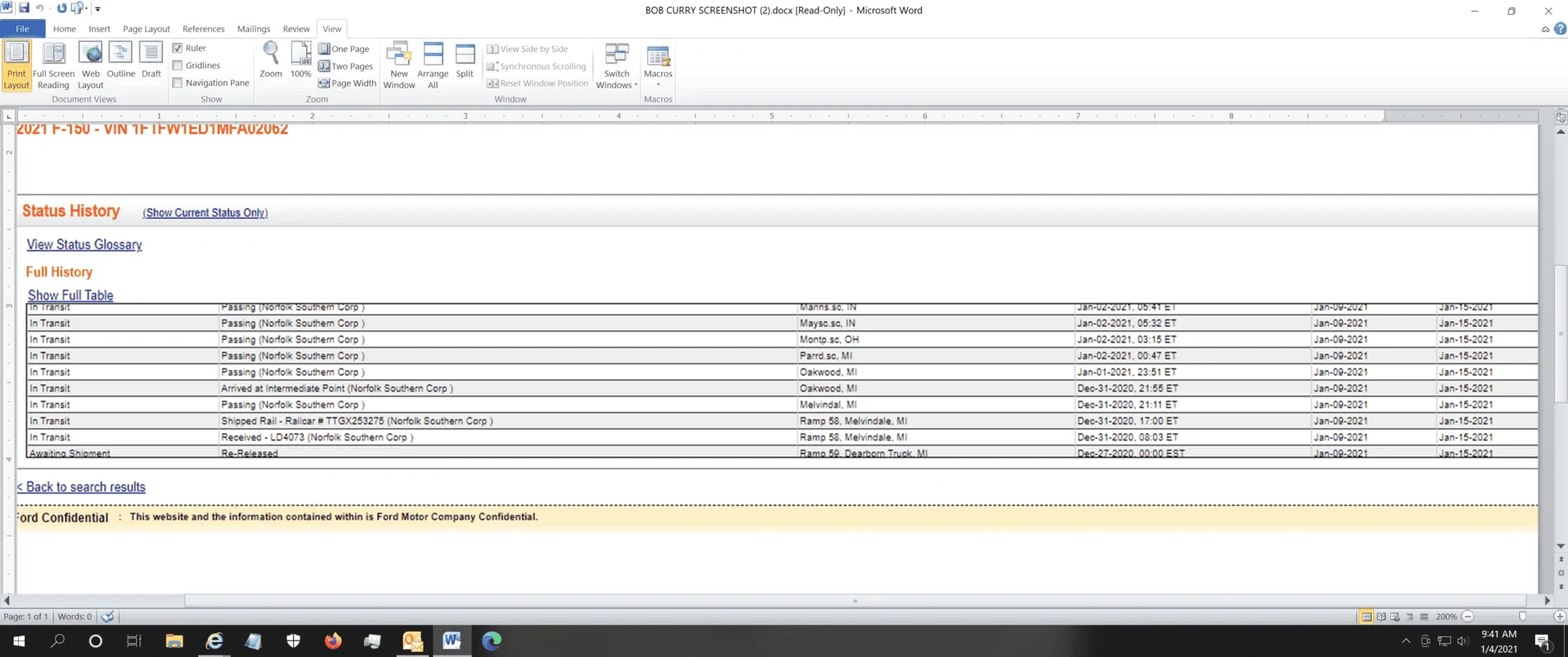
Task: Select Two Pages zoom option
Action: point(346,66)
